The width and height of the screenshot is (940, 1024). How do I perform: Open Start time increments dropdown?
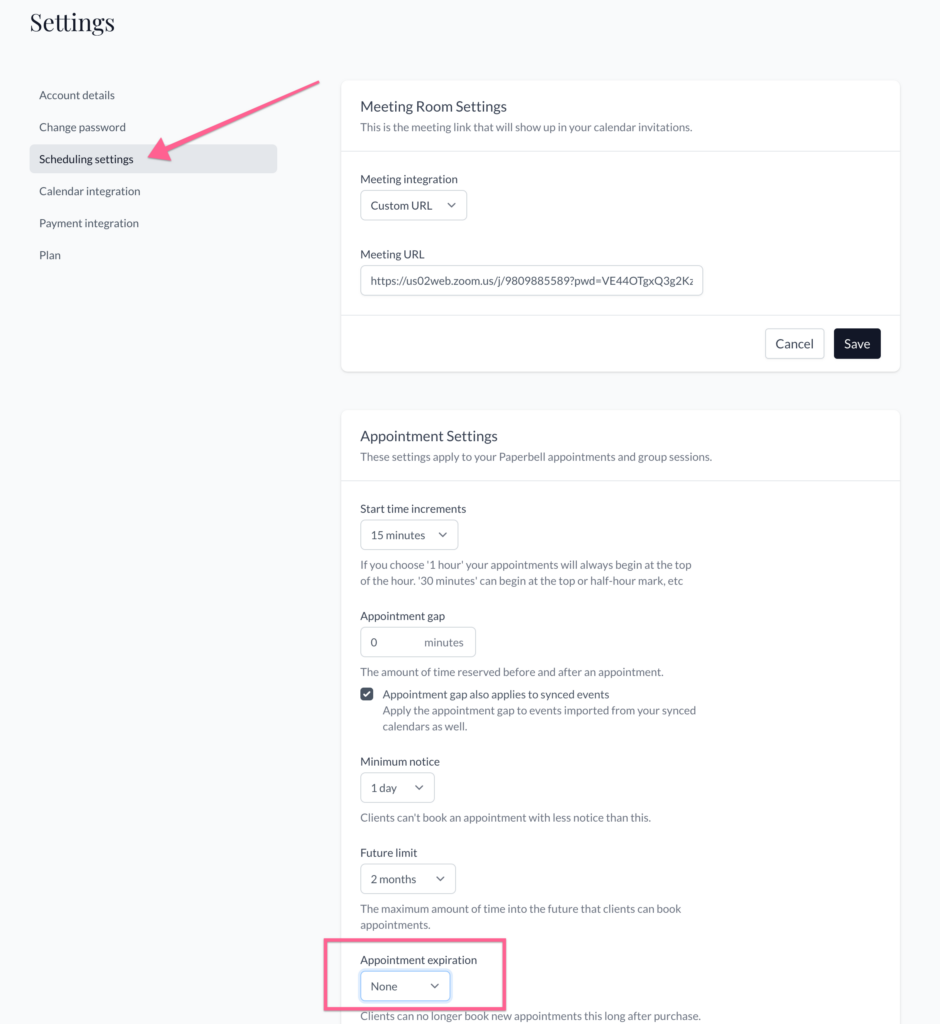[409, 535]
